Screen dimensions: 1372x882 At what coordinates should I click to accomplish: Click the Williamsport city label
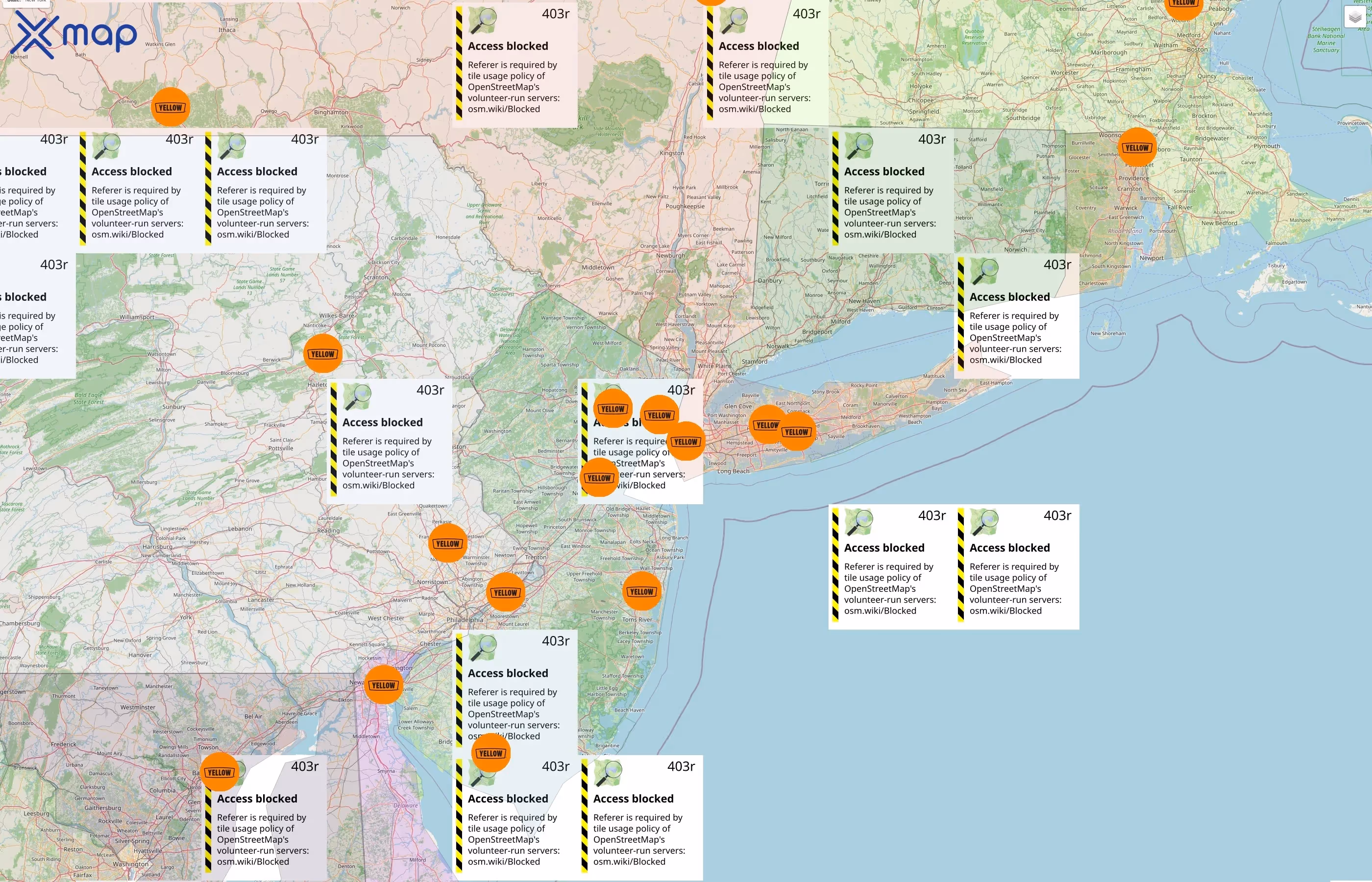point(137,317)
